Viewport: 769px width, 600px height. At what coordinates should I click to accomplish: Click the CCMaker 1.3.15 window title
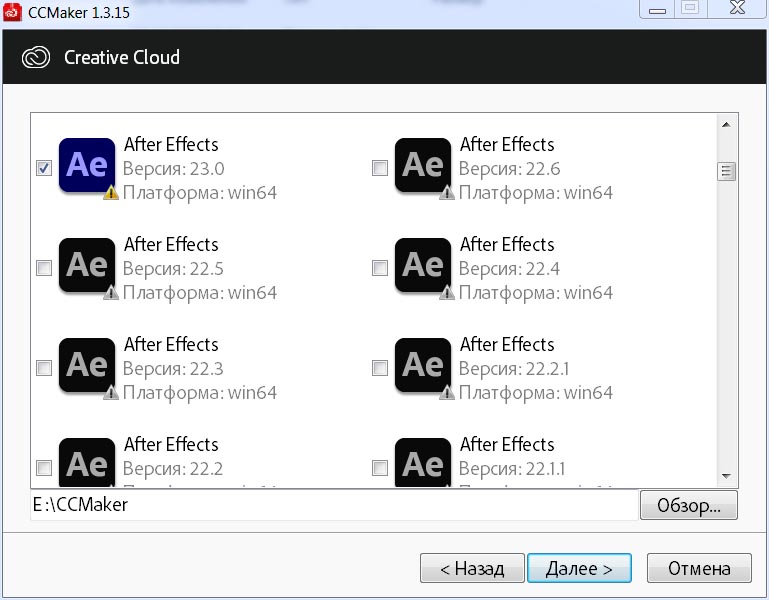[x=79, y=12]
